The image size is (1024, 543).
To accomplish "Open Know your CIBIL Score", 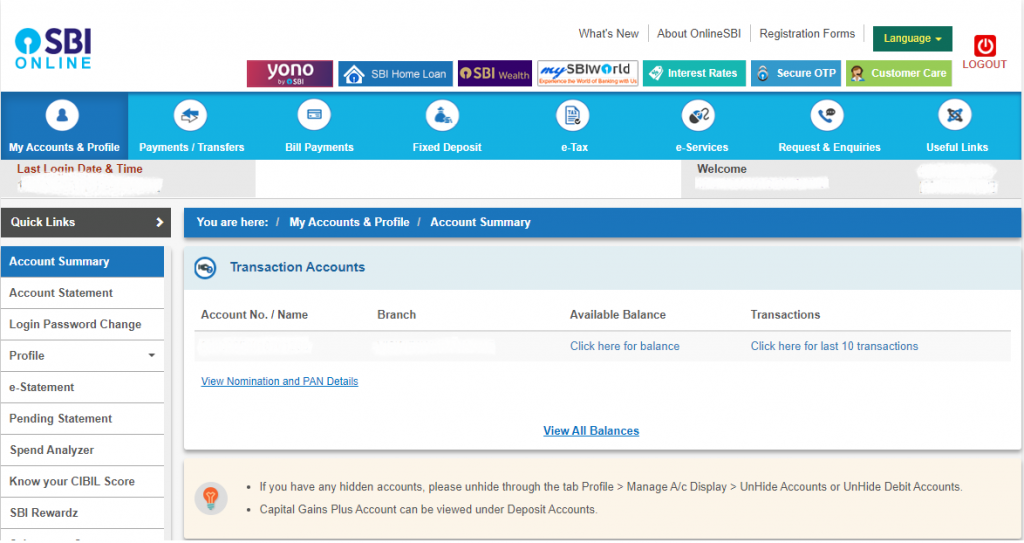I will point(82,482).
